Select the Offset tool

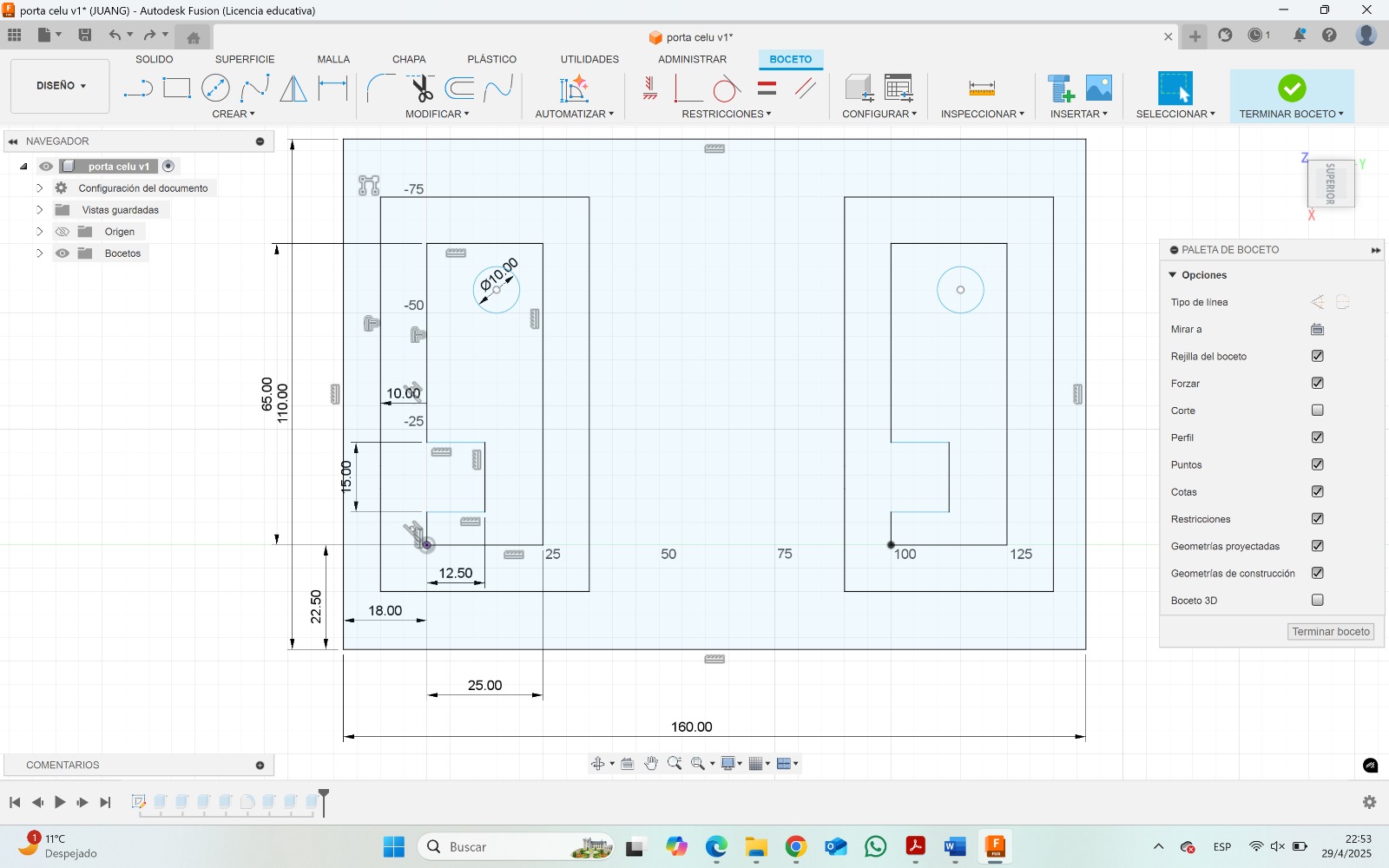tap(460, 89)
